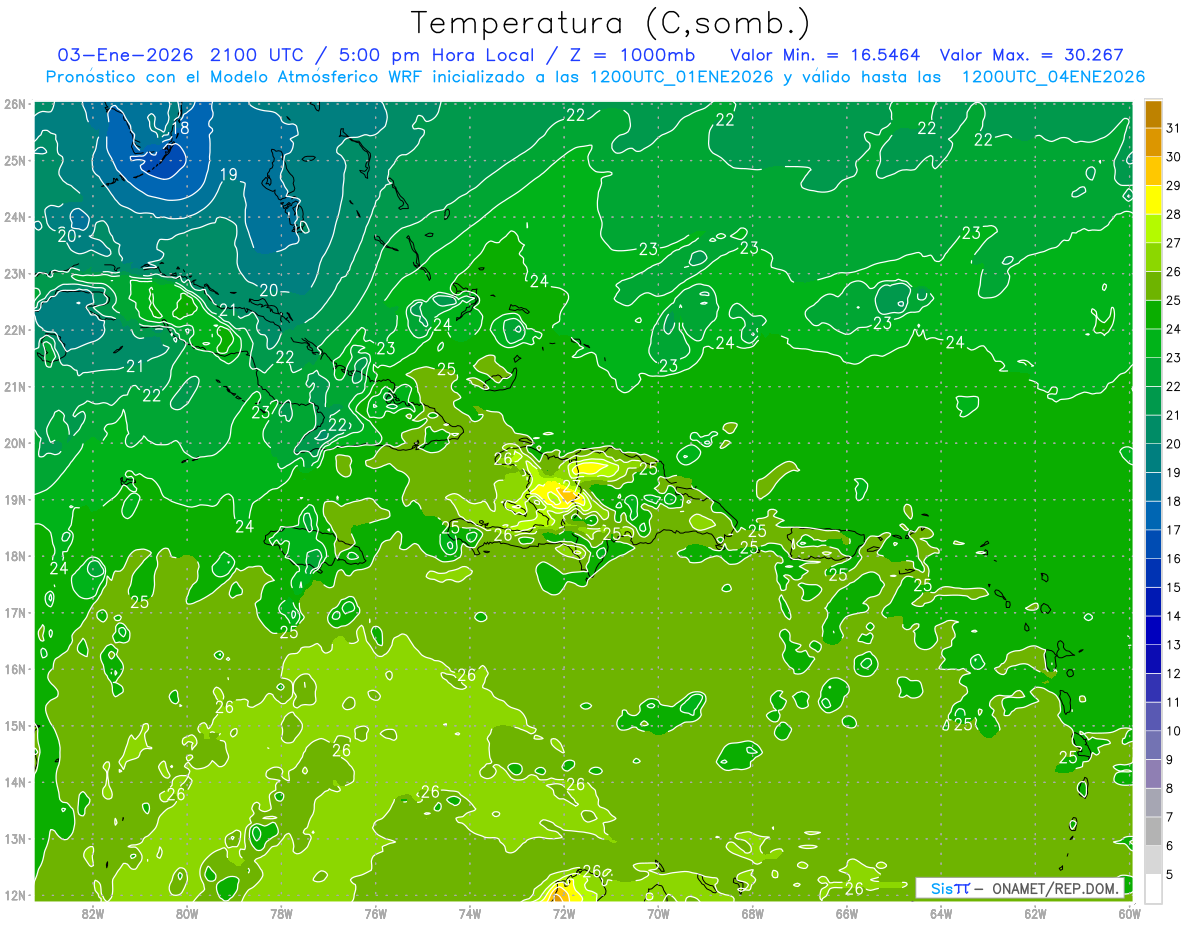
Task: Click the '60W' longitude axis label
Action: click(x=1130, y=913)
